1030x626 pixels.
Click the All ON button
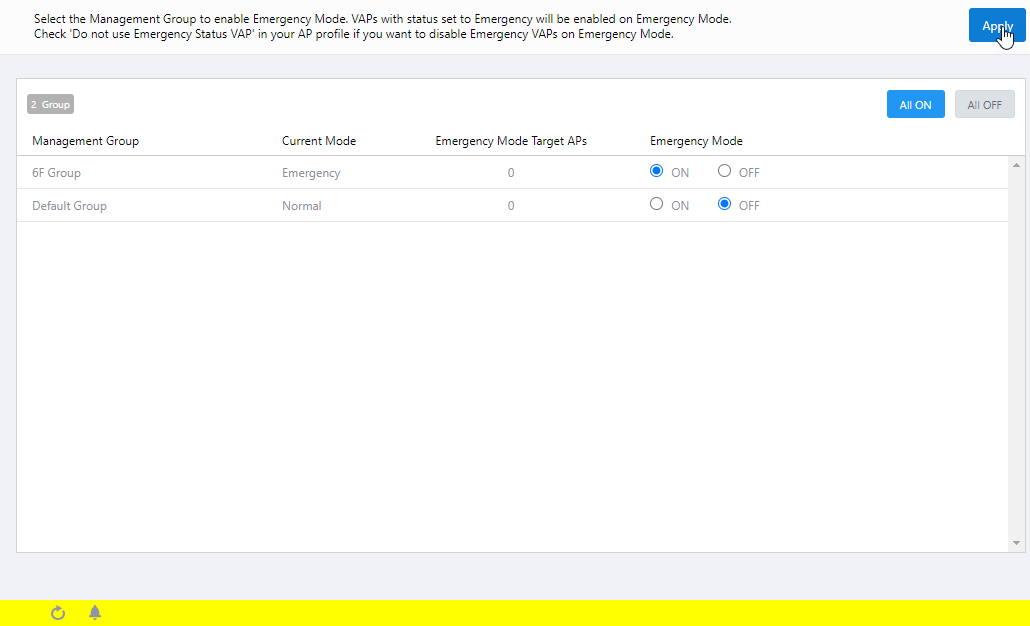[x=915, y=105]
